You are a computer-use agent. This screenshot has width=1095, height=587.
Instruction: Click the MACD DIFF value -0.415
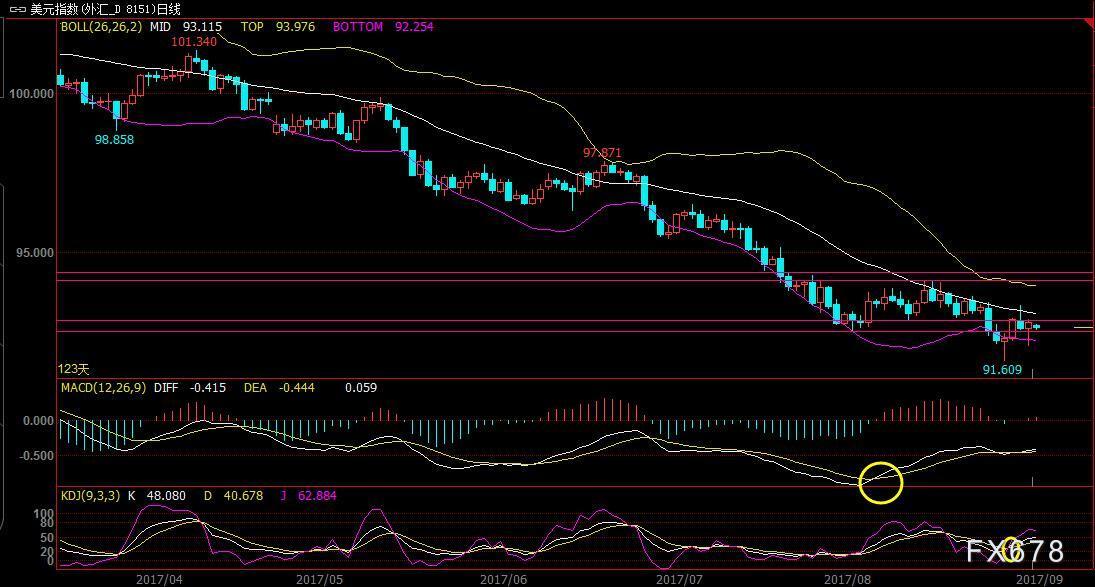pos(205,387)
